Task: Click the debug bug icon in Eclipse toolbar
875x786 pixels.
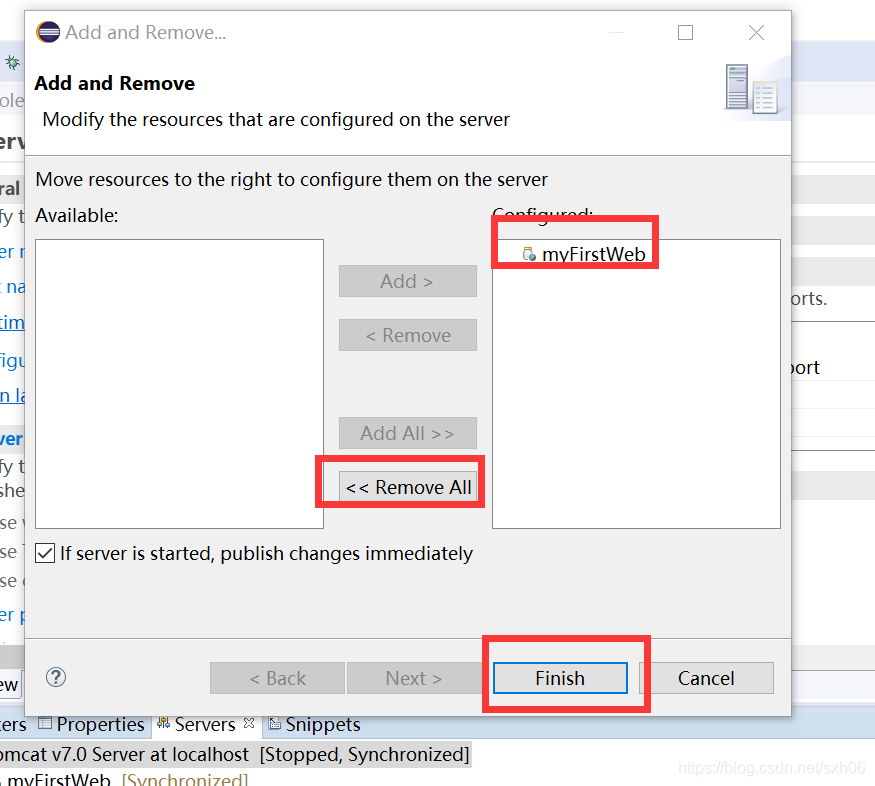Action: coord(12,62)
